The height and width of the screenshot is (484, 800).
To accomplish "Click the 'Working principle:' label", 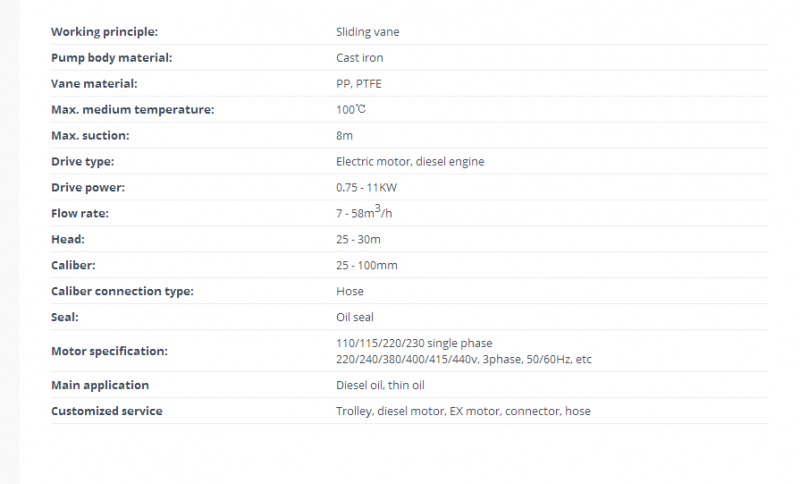I will click(x=105, y=32).
